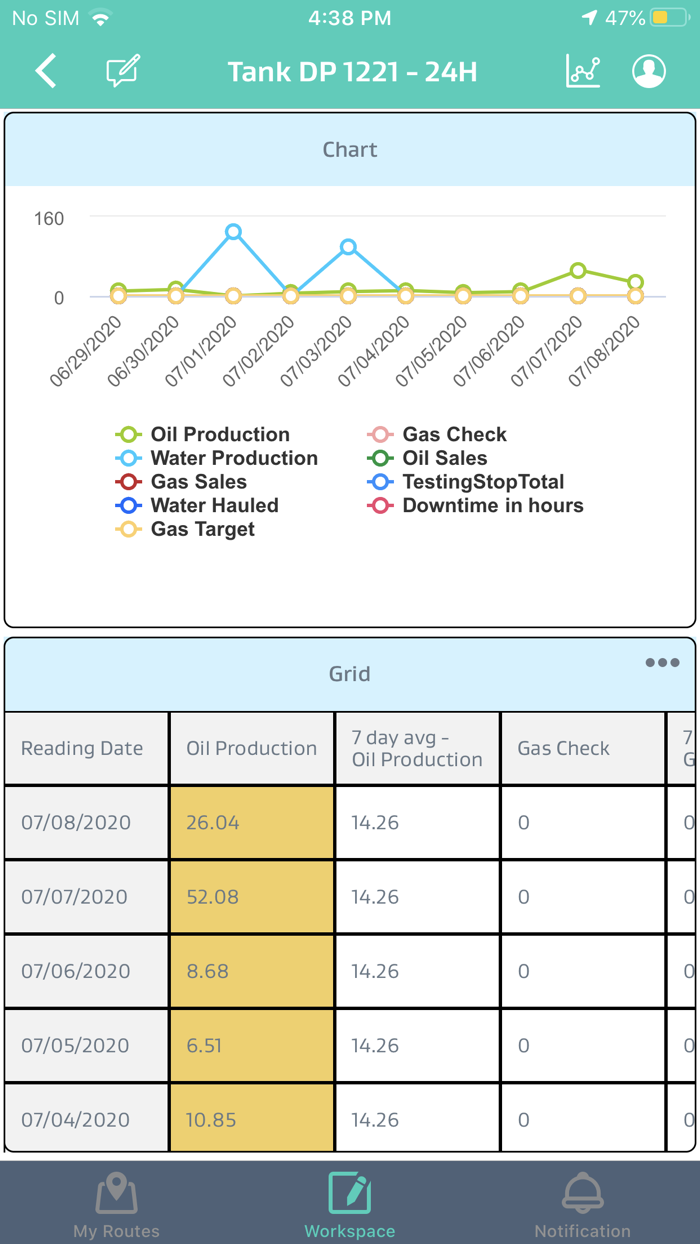Select the 52.08 oil production cell

pos(251,897)
